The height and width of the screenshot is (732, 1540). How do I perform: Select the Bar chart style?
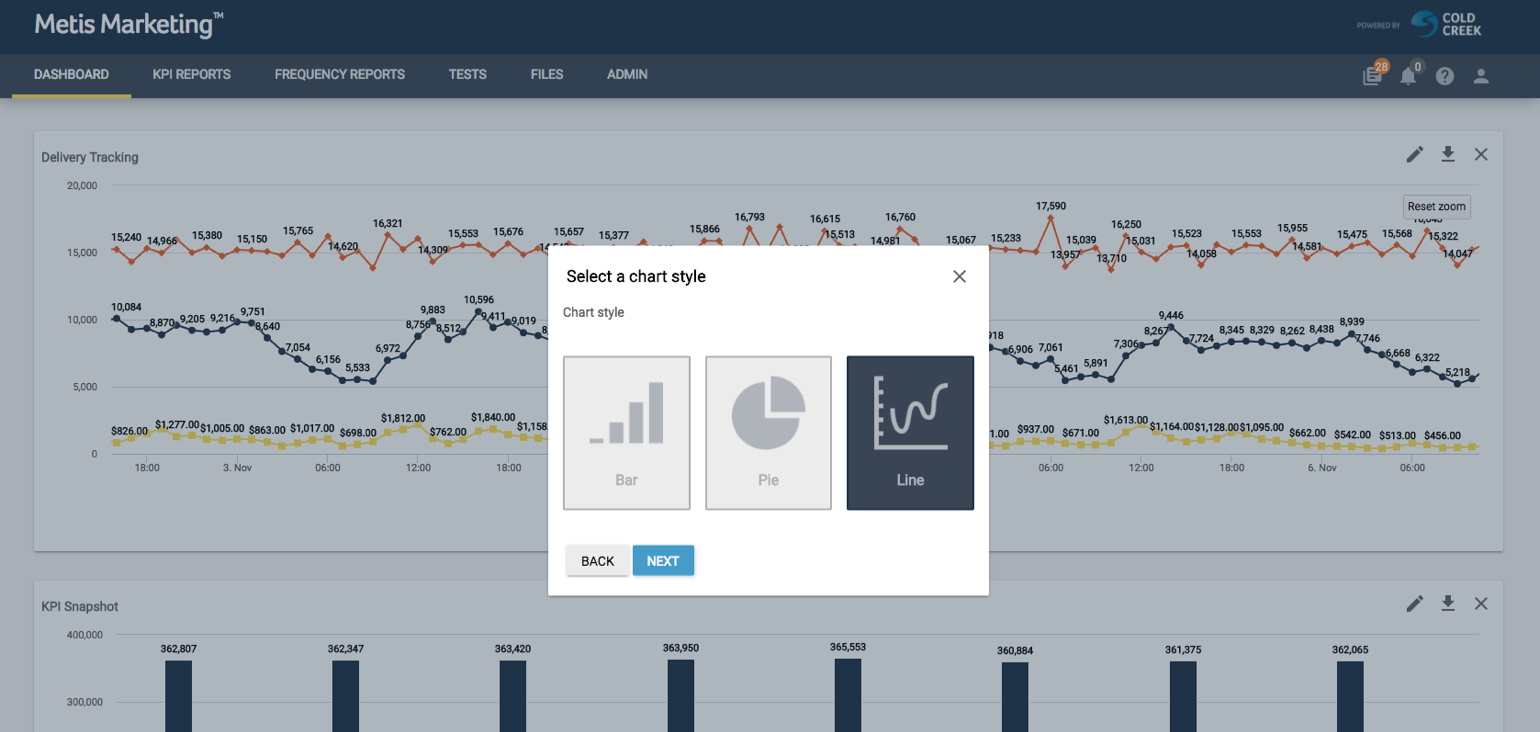click(627, 433)
